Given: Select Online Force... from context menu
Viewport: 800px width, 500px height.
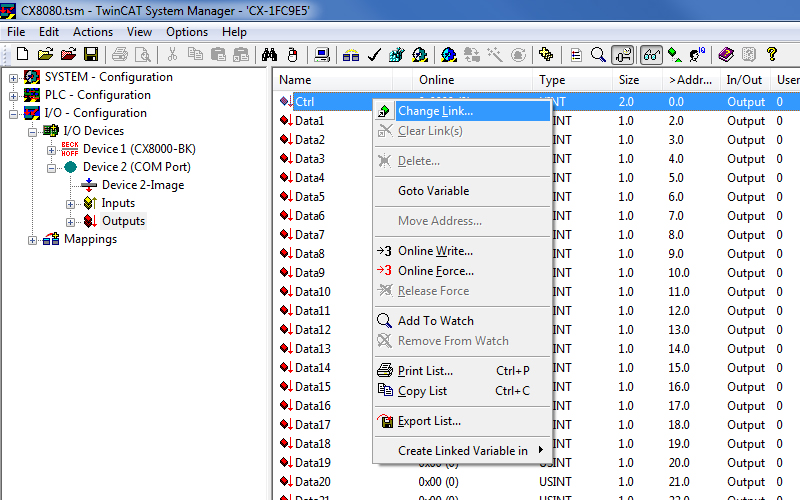Looking at the screenshot, I should tap(462, 271).
